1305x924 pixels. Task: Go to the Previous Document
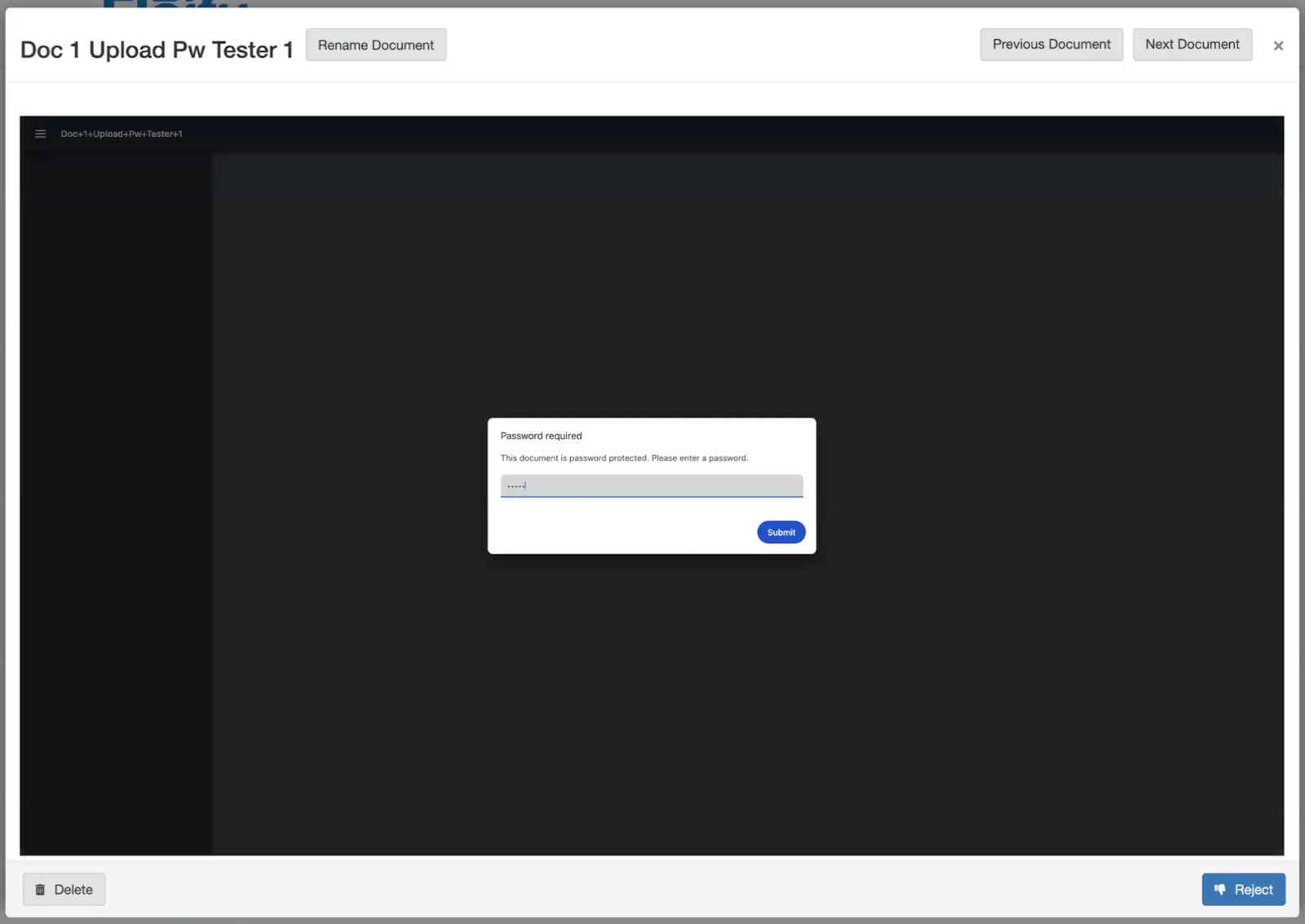click(1051, 45)
